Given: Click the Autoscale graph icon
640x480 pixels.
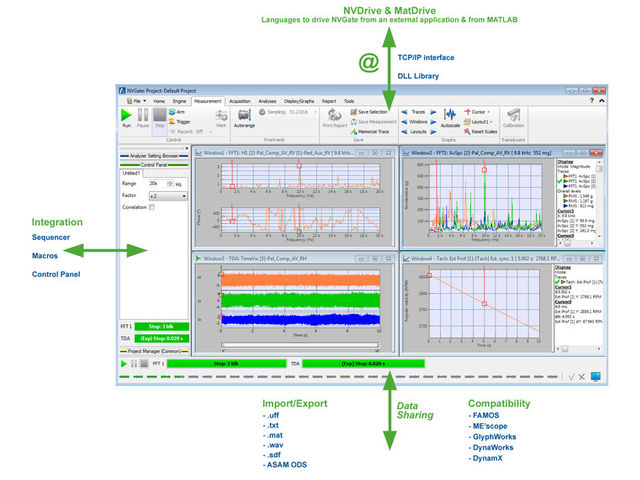Looking at the screenshot, I should coord(449,118).
